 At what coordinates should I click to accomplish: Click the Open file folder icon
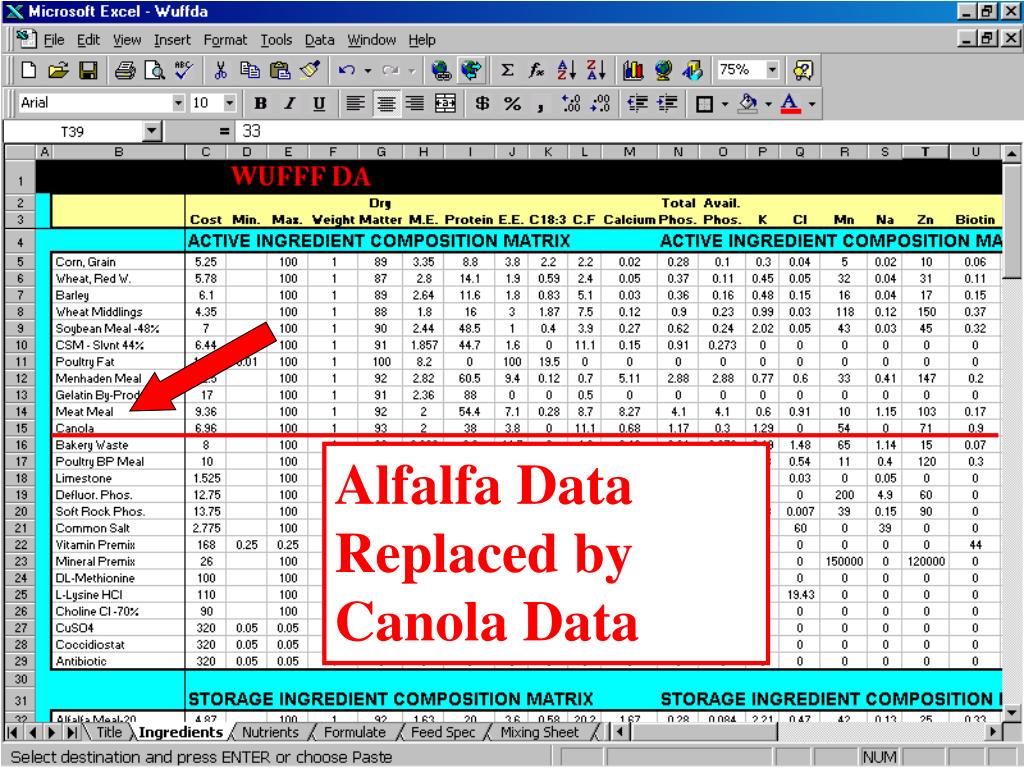(x=58, y=70)
